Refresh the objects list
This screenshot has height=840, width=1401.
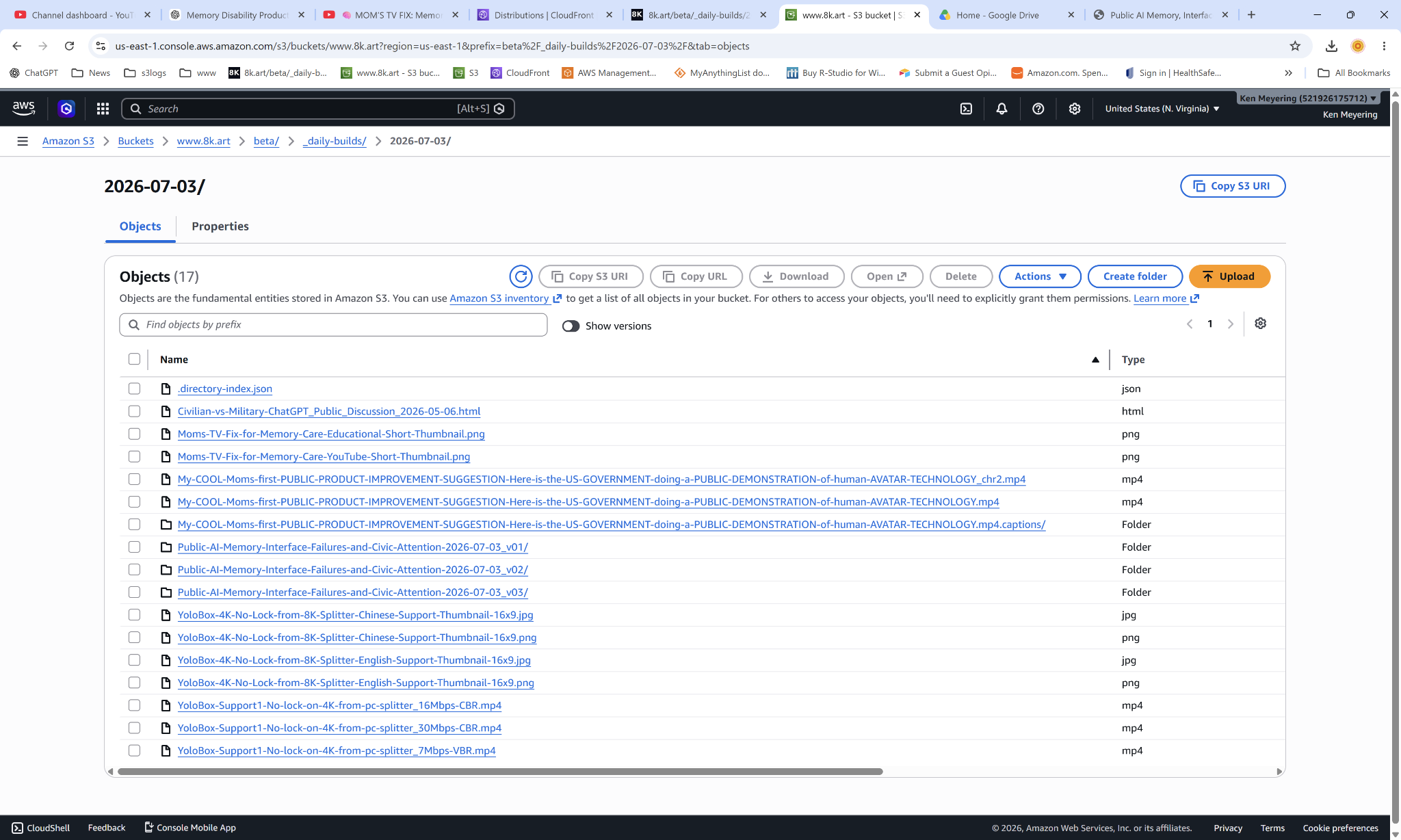point(521,276)
